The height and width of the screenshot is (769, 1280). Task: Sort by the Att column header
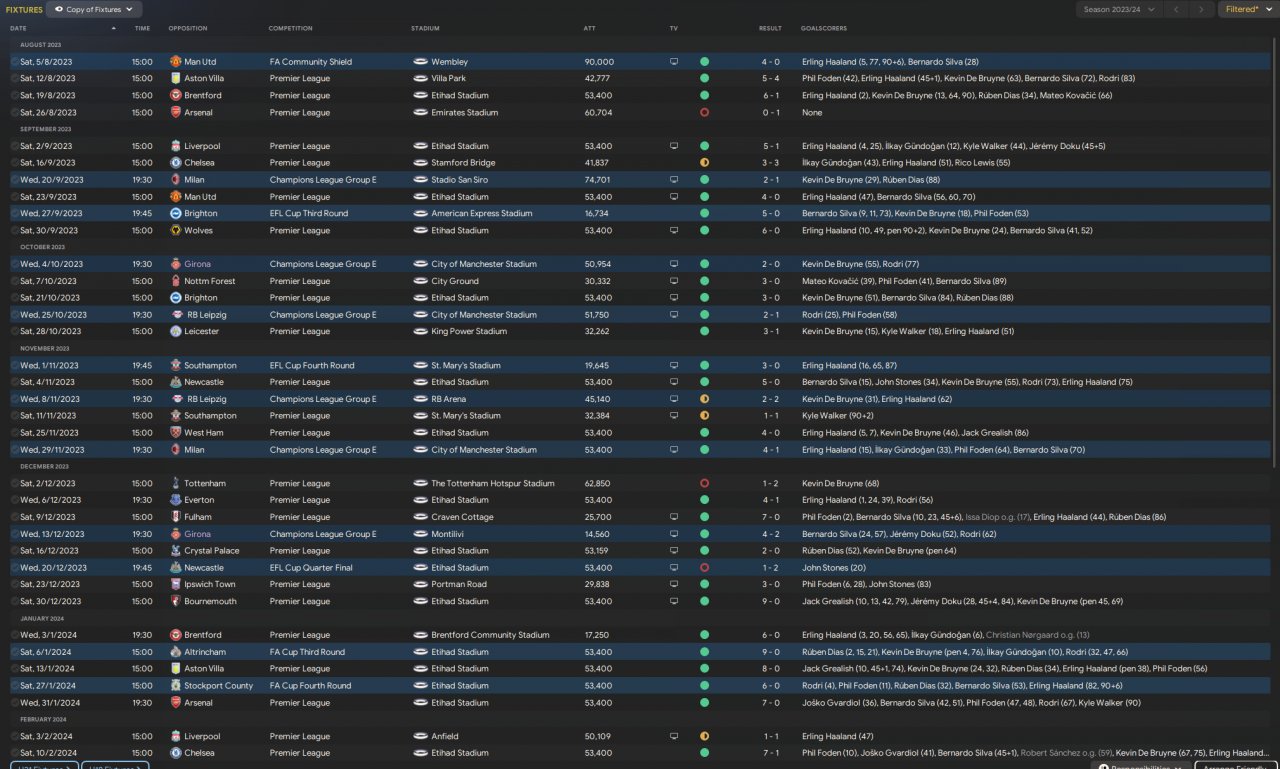[590, 28]
